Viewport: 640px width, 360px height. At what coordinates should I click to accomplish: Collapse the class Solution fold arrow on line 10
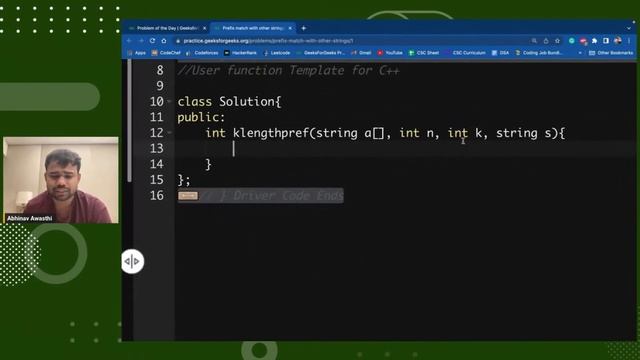[x=169, y=101]
